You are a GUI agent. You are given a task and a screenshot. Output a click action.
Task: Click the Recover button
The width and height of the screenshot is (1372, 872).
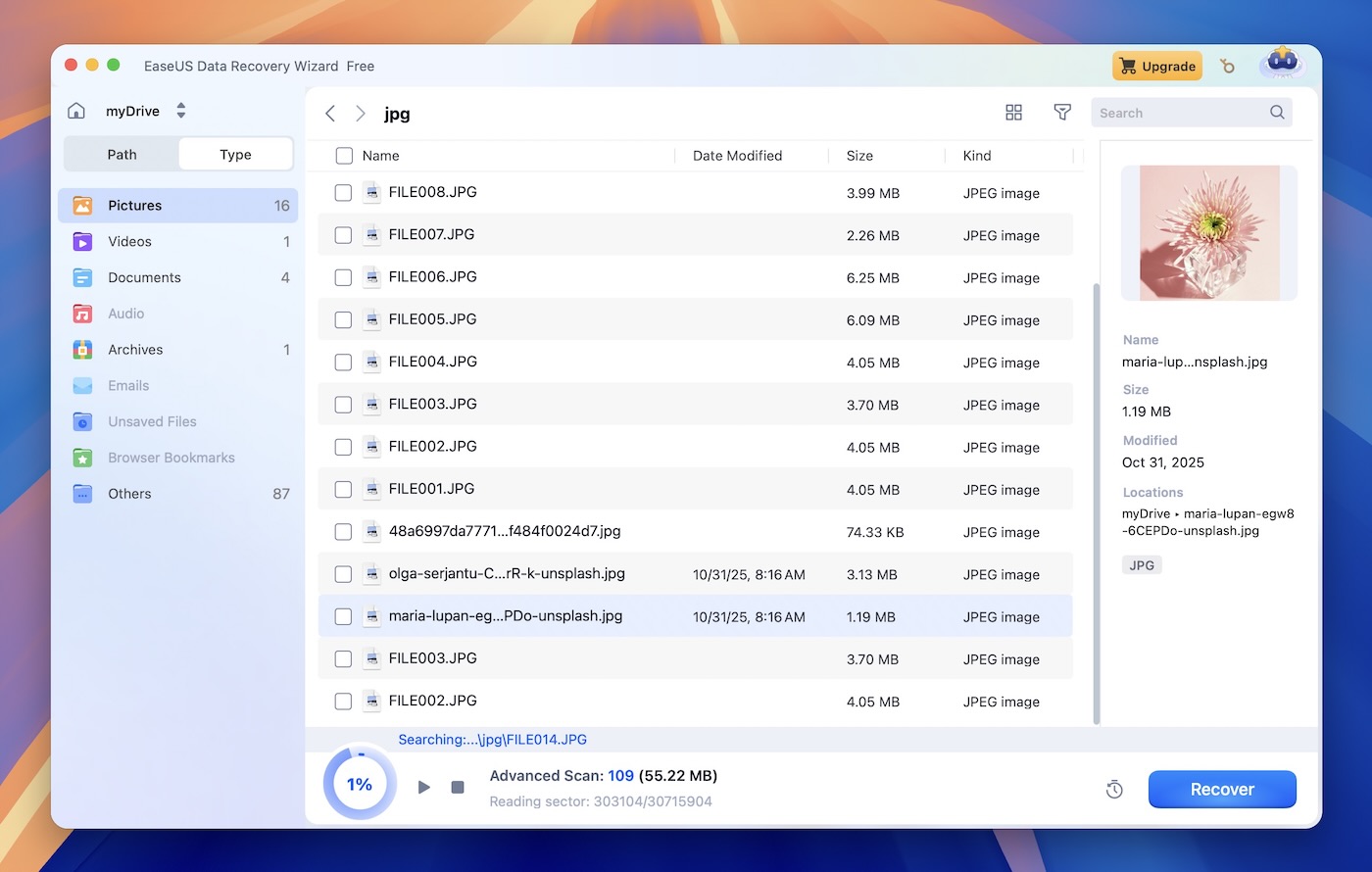click(1222, 789)
